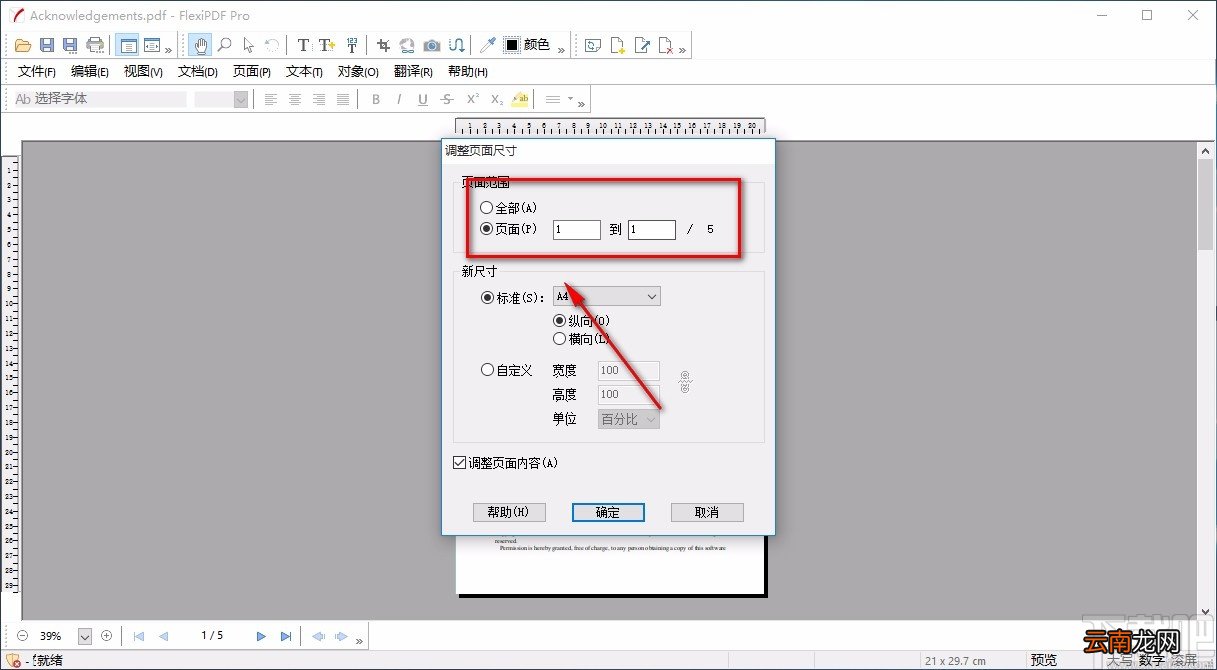Click the rotate page icon
Image resolution: width=1217 pixels, height=670 pixels.
pos(594,45)
